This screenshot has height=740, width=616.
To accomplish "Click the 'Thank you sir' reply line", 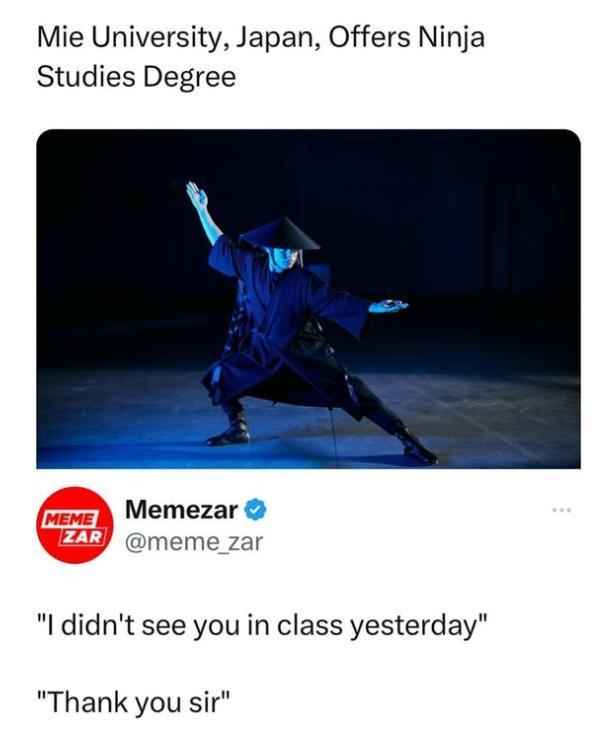I will coord(135,702).
